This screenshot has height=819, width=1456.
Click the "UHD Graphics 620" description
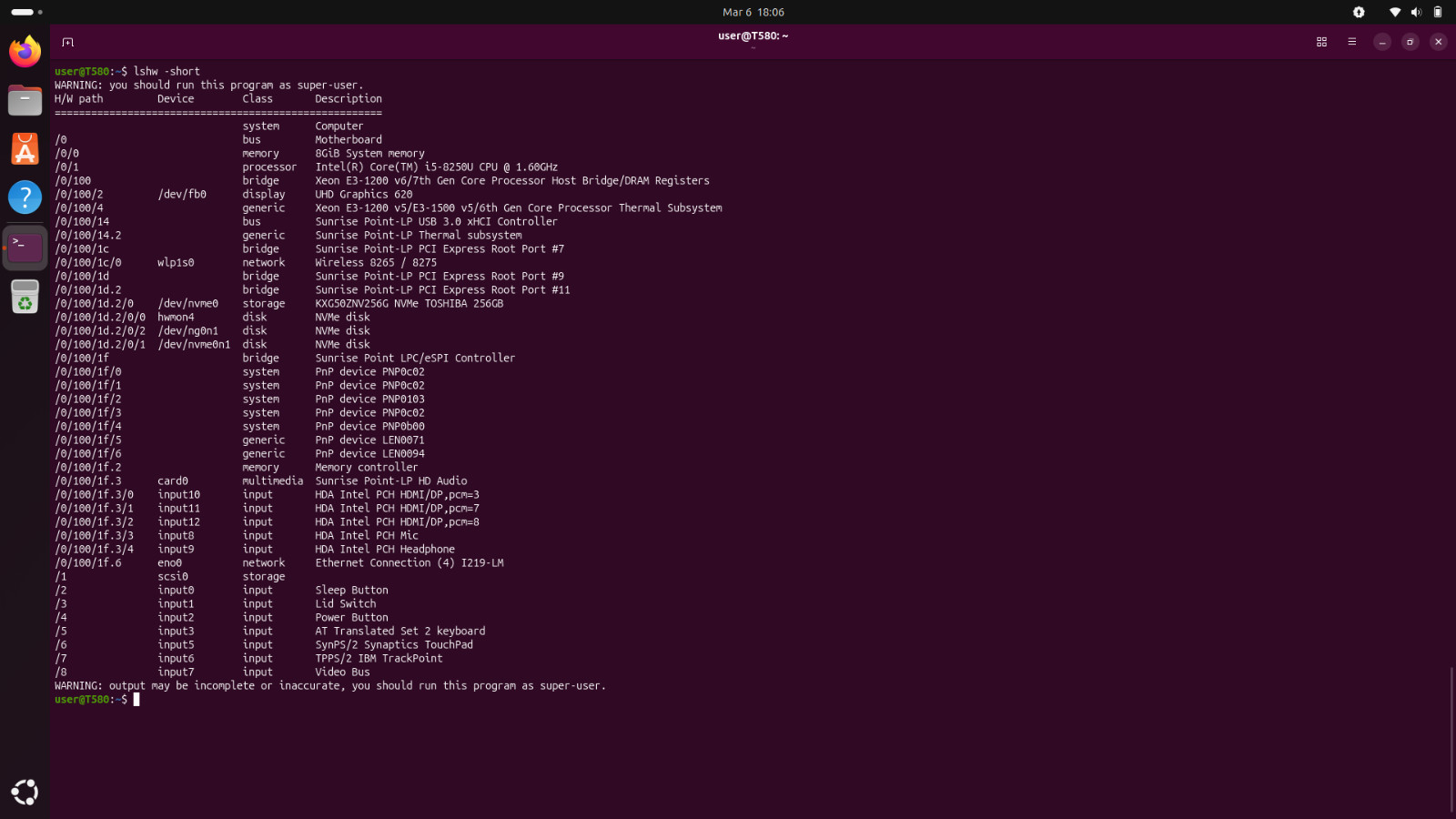[364, 194]
